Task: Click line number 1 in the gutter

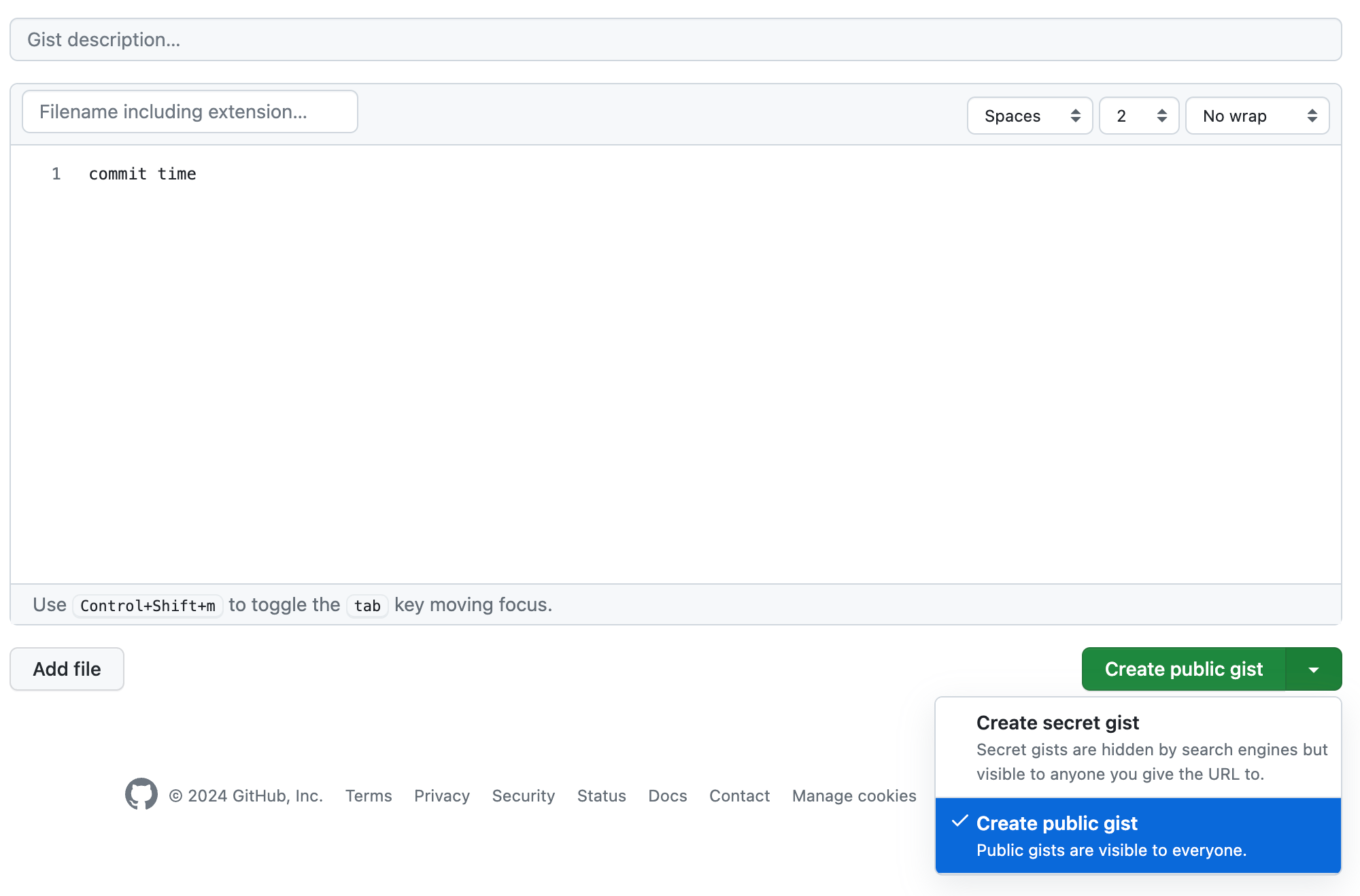Action: 56,174
